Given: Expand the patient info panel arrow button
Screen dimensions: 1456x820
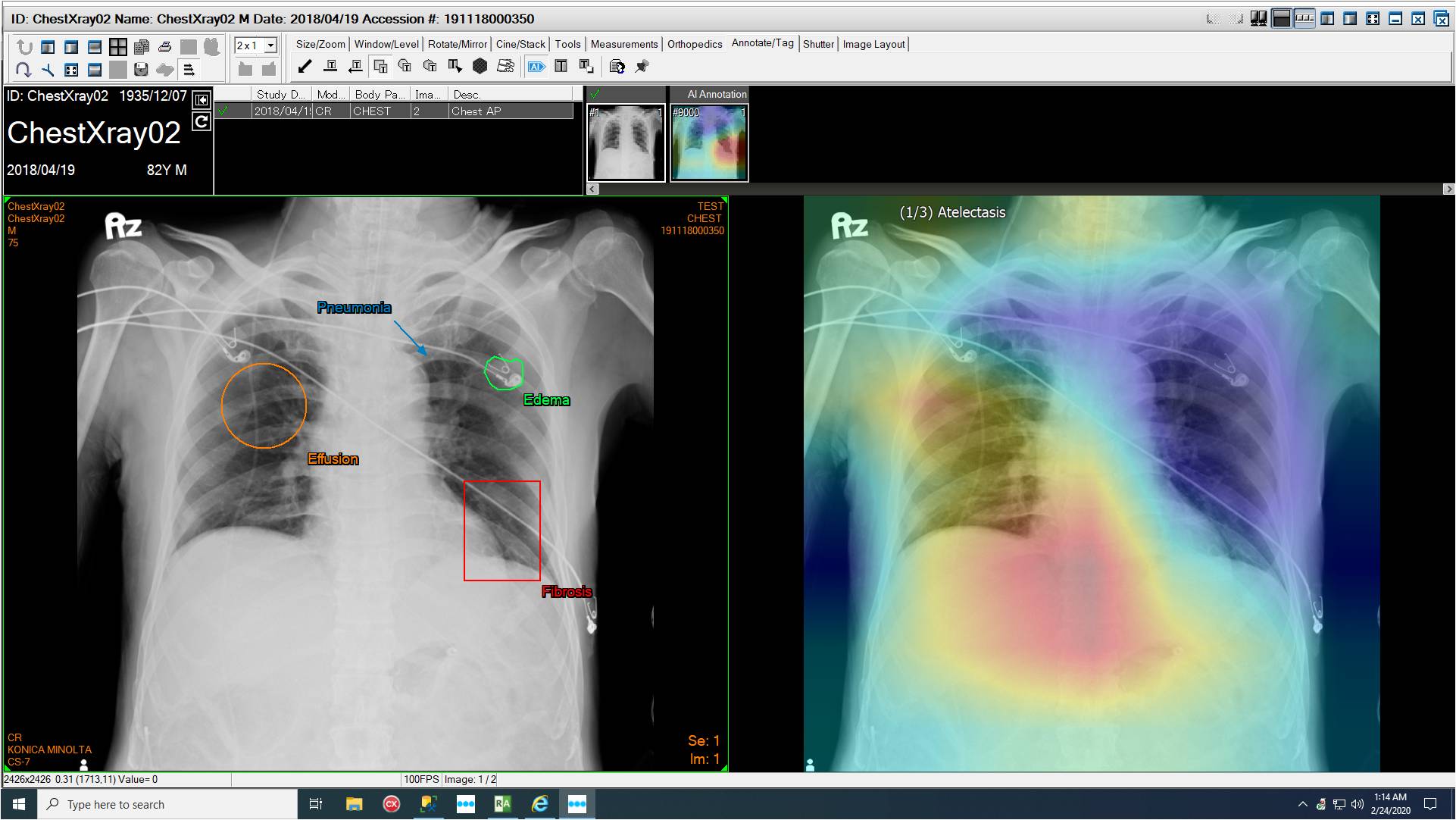Looking at the screenshot, I should 201,99.
